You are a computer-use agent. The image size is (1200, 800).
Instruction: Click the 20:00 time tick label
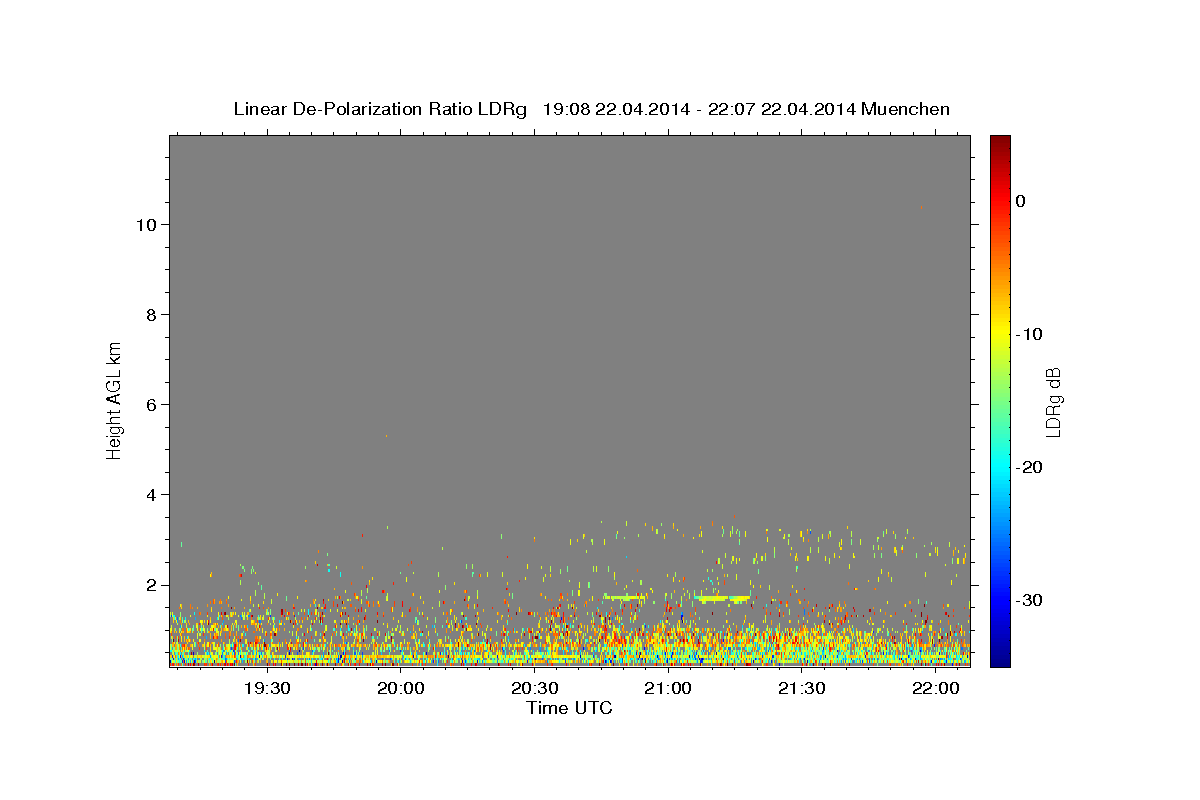(401, 688)
